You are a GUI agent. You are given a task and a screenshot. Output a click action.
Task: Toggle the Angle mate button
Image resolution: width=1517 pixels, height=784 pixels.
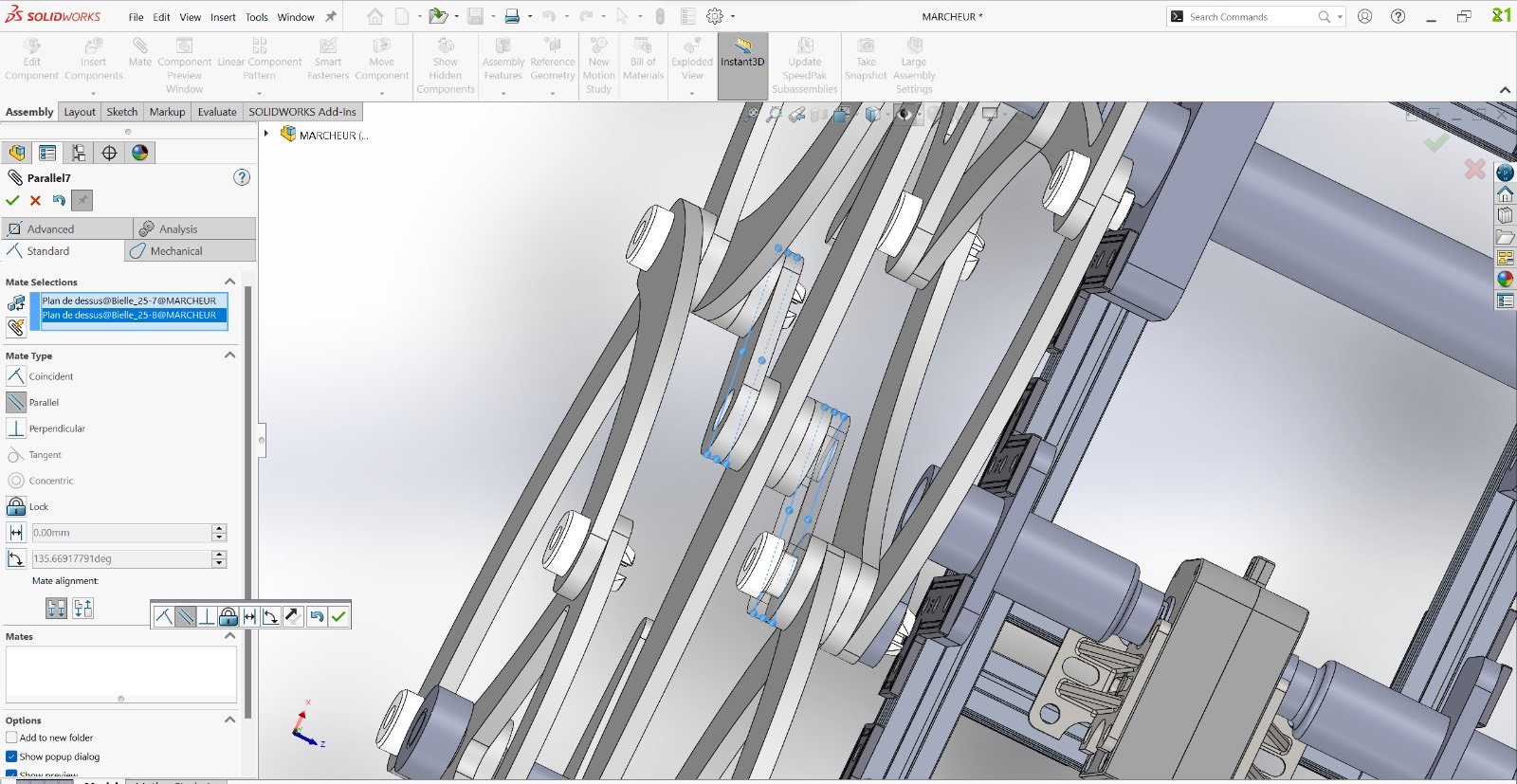[16, 558]
